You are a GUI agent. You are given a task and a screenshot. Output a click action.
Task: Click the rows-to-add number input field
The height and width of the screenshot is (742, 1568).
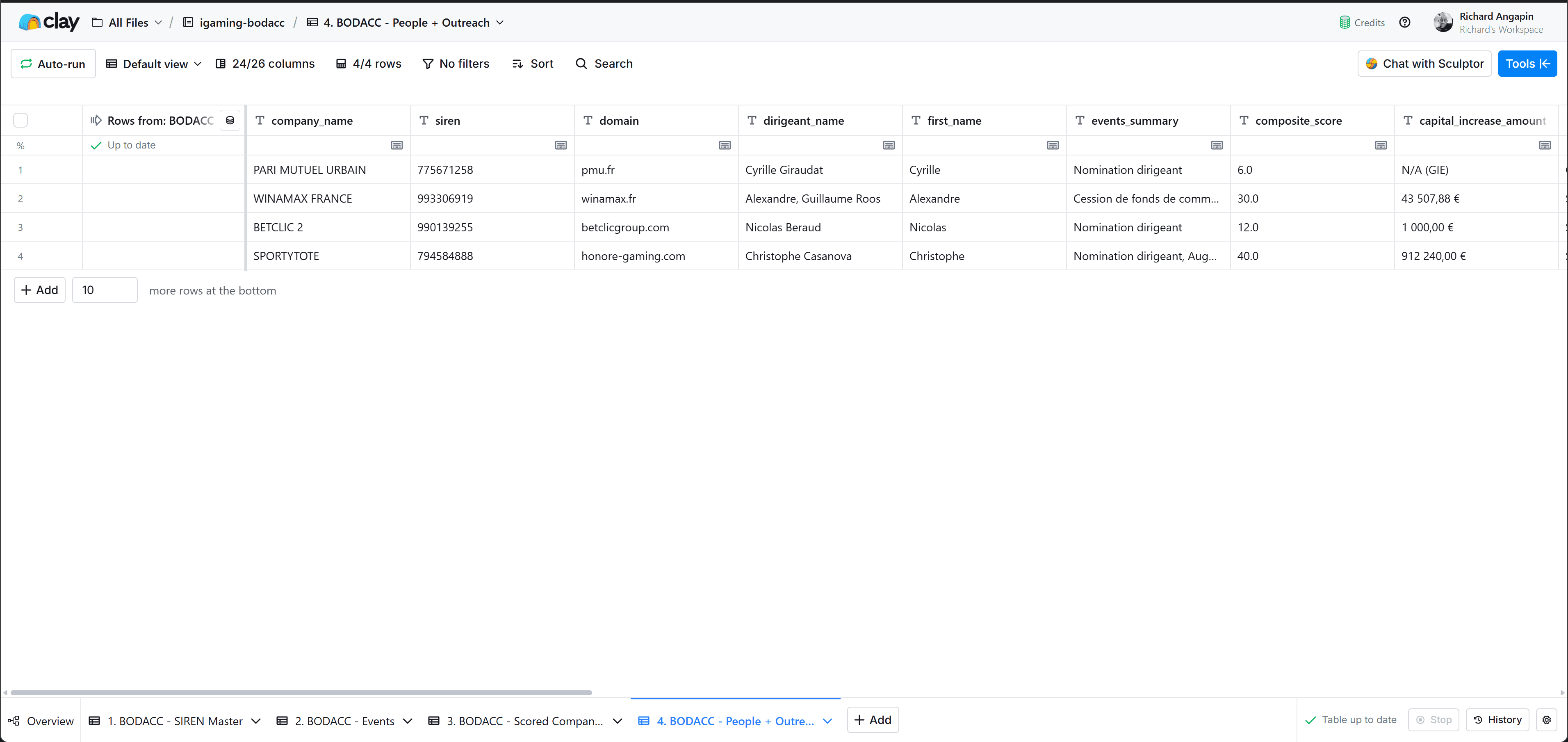105,290
